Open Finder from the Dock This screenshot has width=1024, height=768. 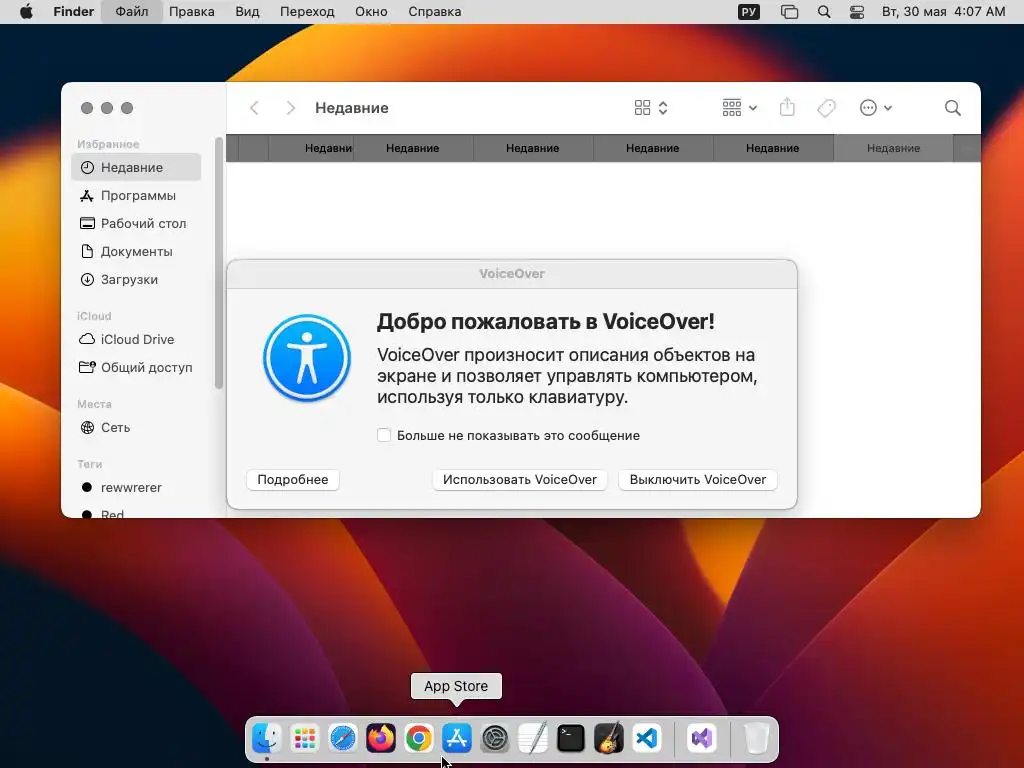266,739
